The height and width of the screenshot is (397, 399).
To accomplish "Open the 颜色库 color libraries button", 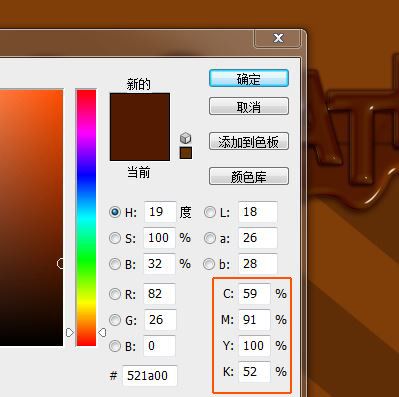I will pyautogui.click(x=249, y=176).
